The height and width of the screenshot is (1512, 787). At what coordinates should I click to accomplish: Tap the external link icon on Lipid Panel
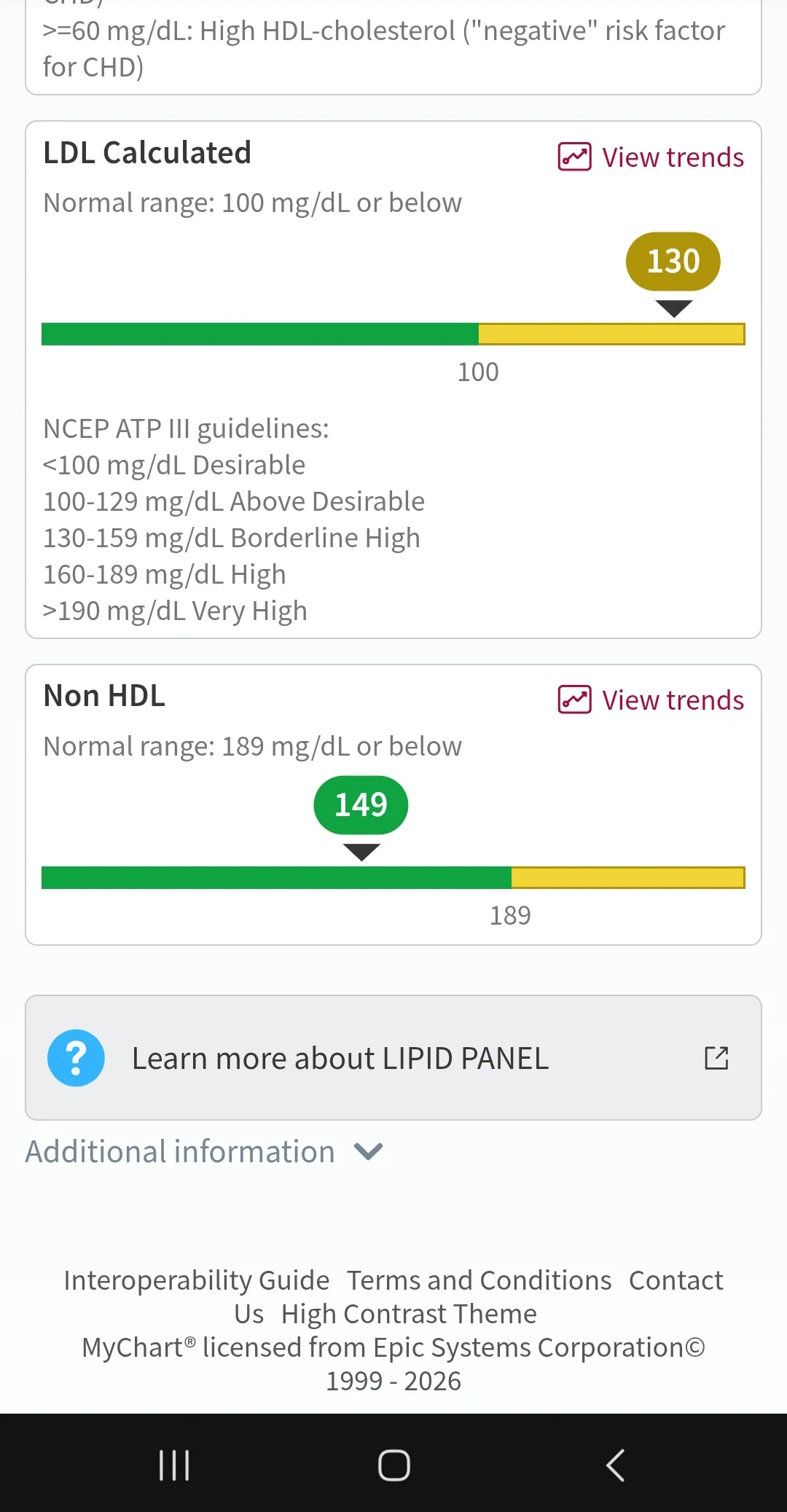[x=716, y=1058]
